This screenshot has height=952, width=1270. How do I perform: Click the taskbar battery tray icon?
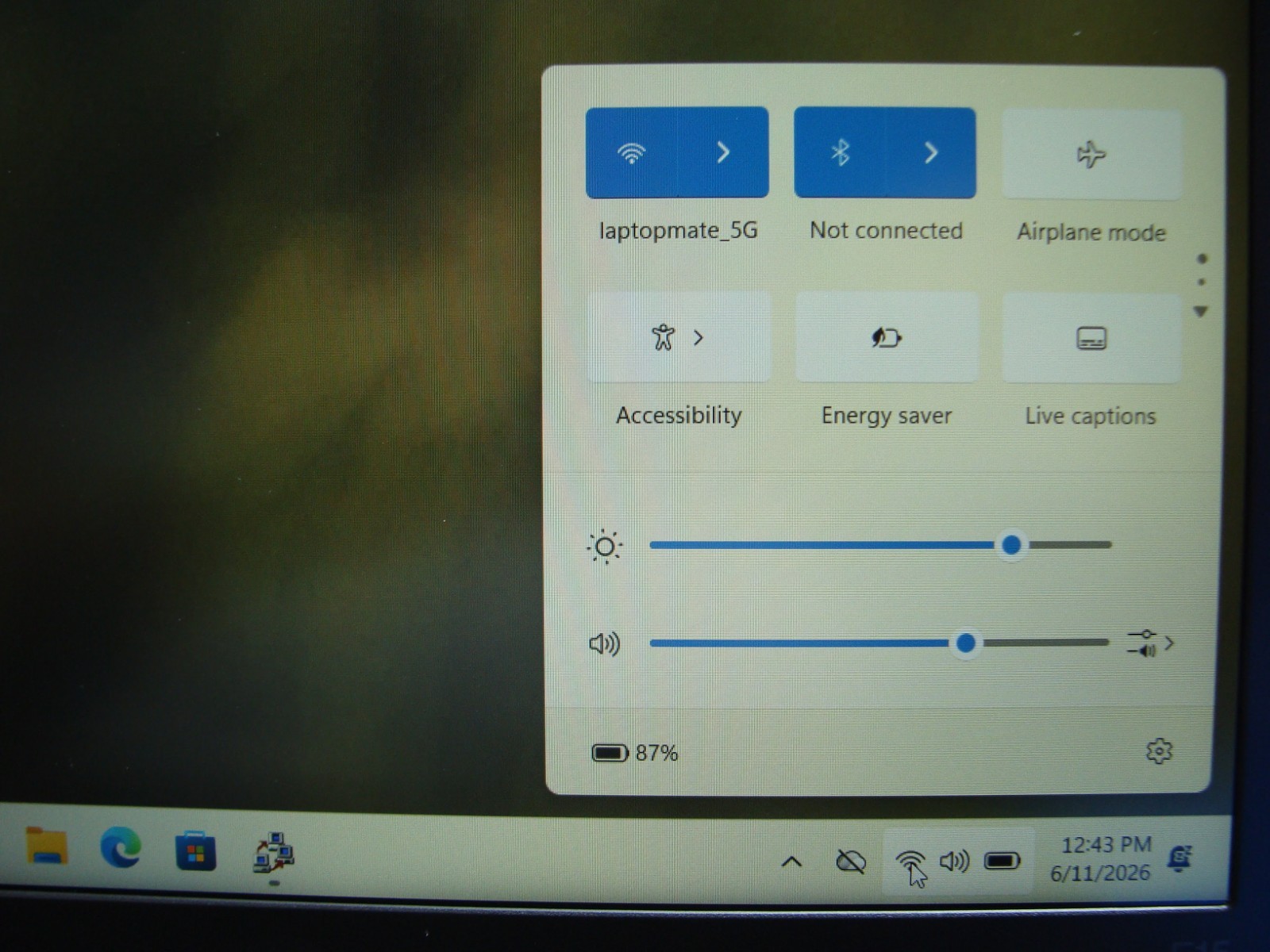tap(1002, 861)
